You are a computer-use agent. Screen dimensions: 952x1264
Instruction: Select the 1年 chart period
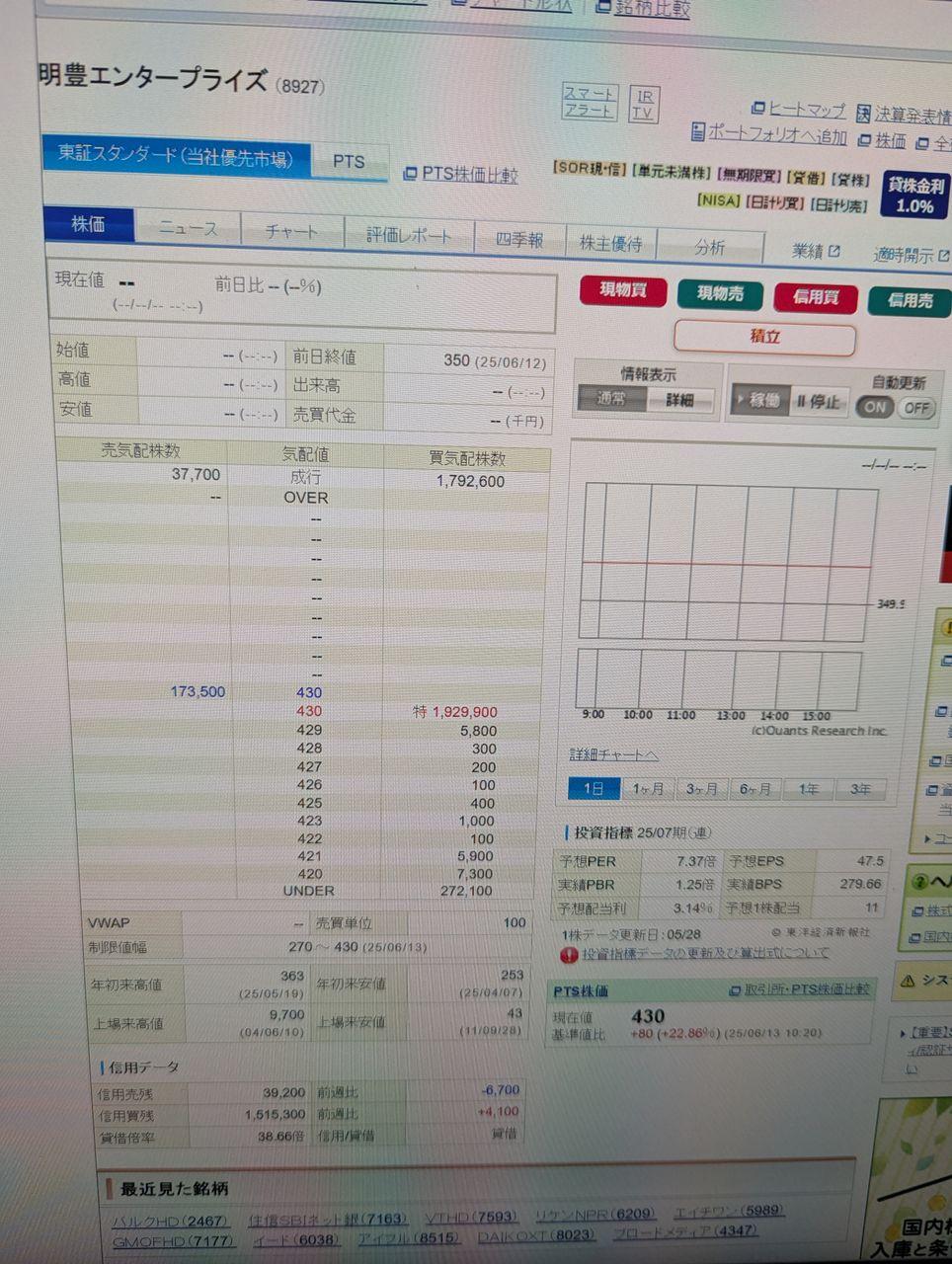coord(809,790)
